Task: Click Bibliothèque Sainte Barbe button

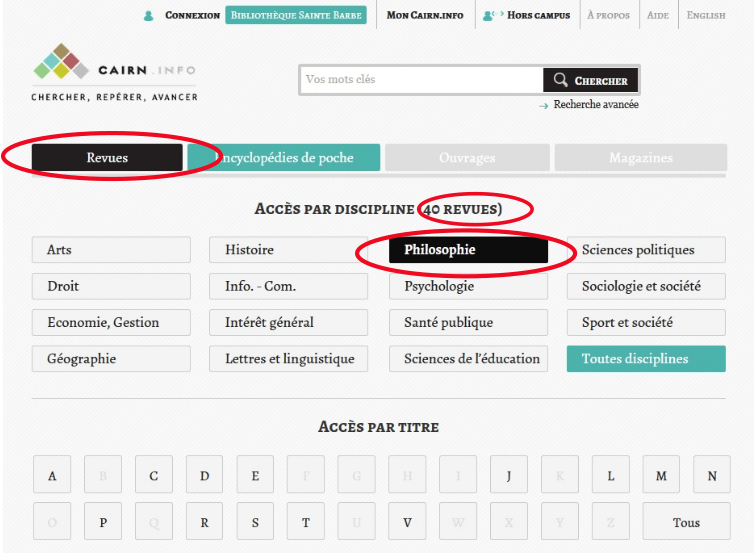Action: pos(296,15)
